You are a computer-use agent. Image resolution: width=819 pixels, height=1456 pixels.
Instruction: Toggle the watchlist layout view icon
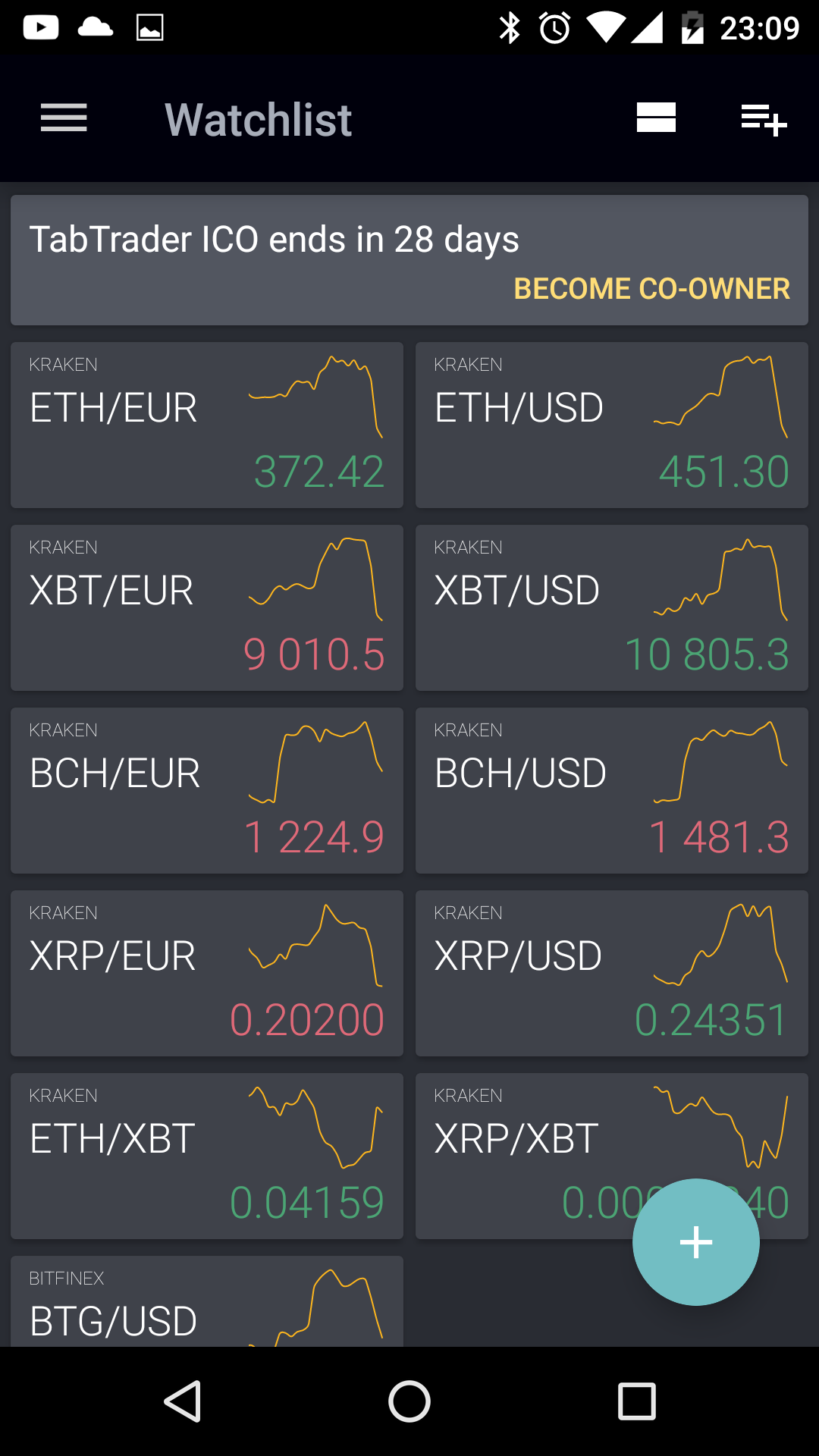[656, 118]
